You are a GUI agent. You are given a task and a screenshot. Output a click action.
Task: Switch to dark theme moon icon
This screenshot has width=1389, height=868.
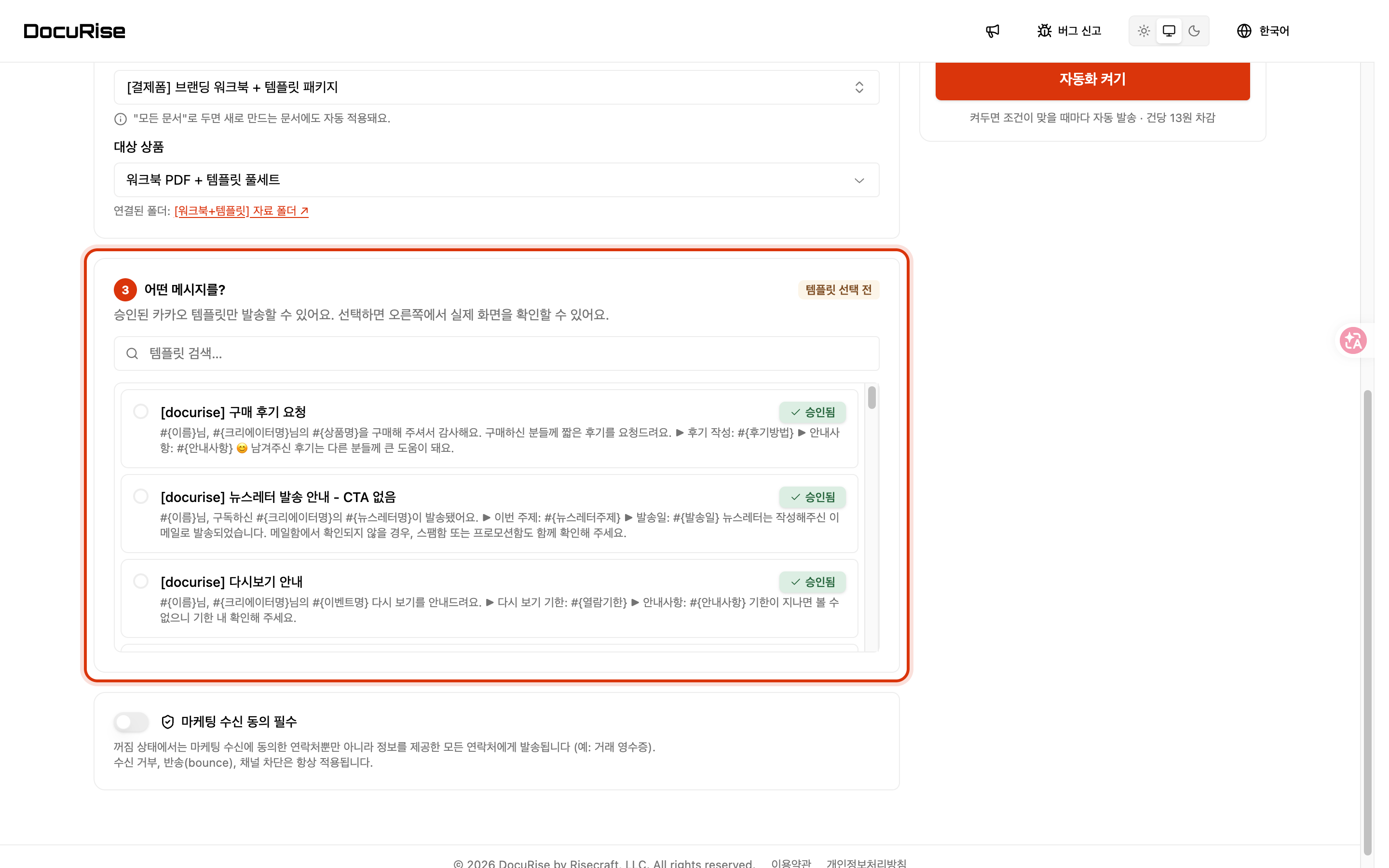click(x=1194, y=31)
